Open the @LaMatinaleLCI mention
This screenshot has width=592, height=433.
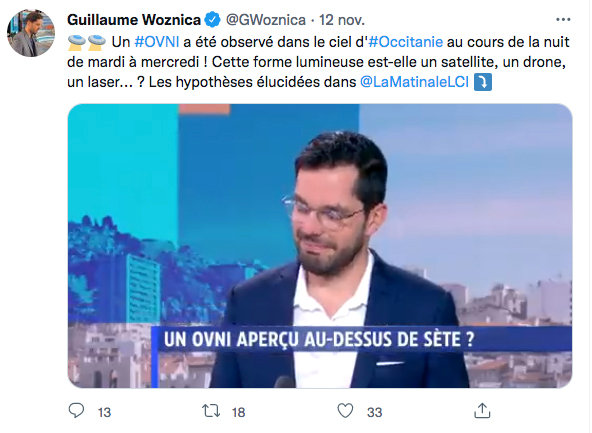pos(414,82)
